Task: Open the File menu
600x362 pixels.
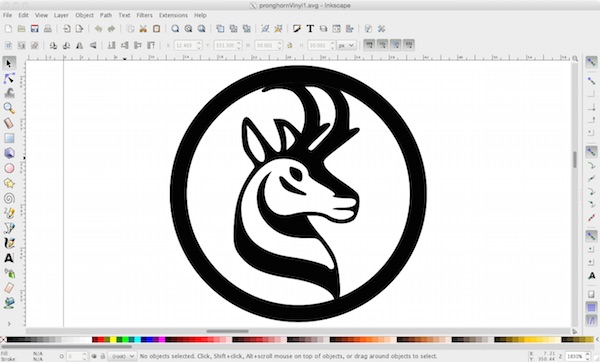Action: (7, 15)
